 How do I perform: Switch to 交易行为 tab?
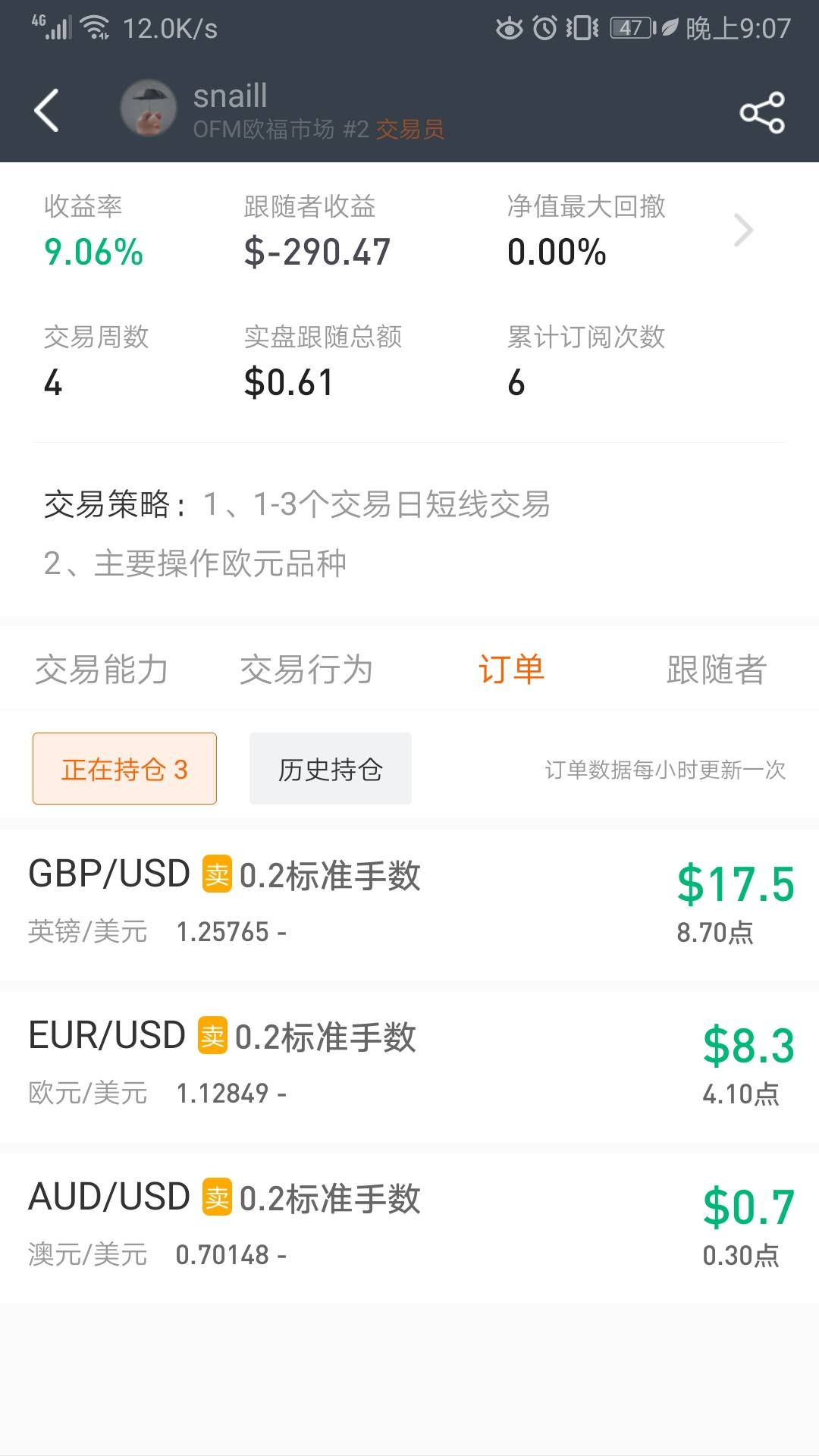coord(306,670)
